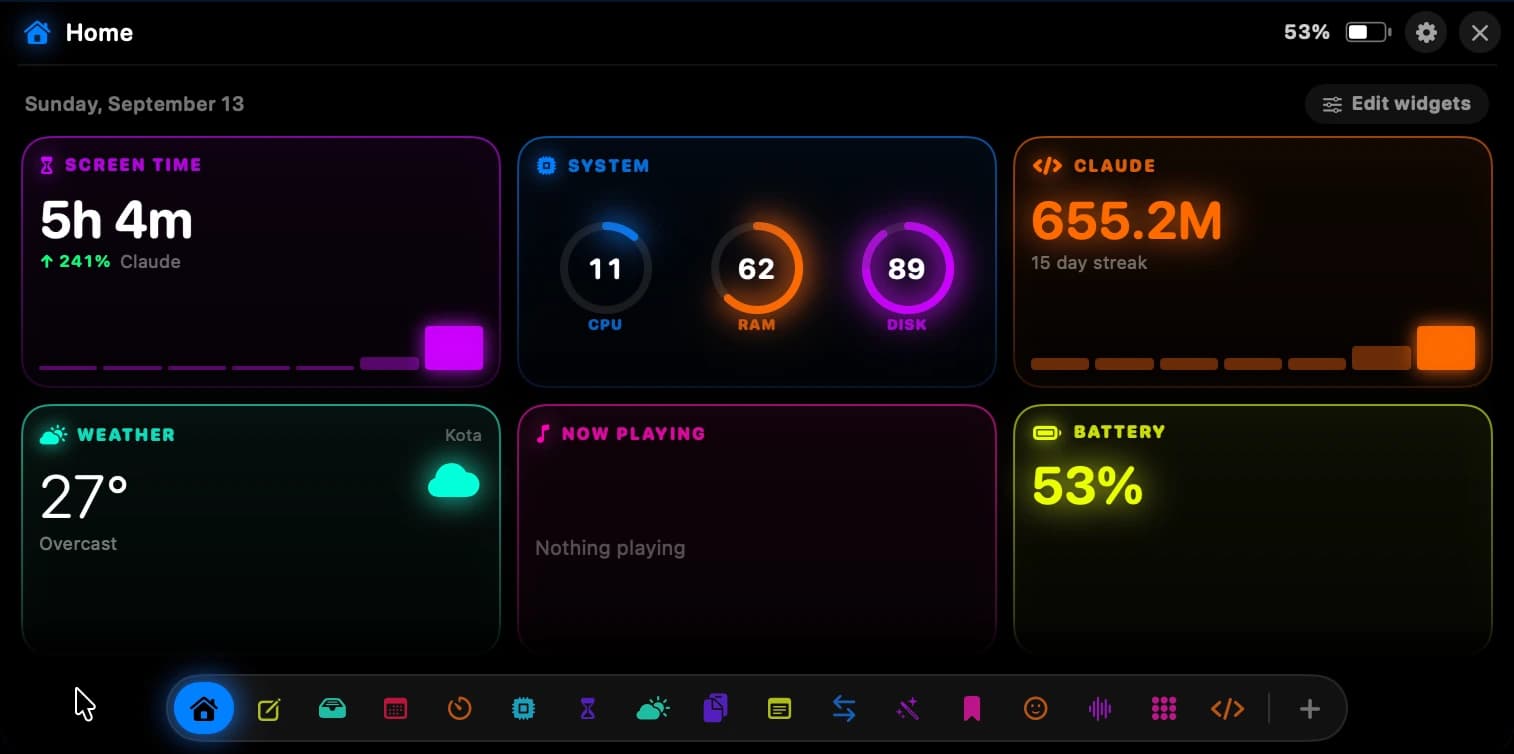
Task: Click the 53% percentage in header
Action: click(1307, 33)
